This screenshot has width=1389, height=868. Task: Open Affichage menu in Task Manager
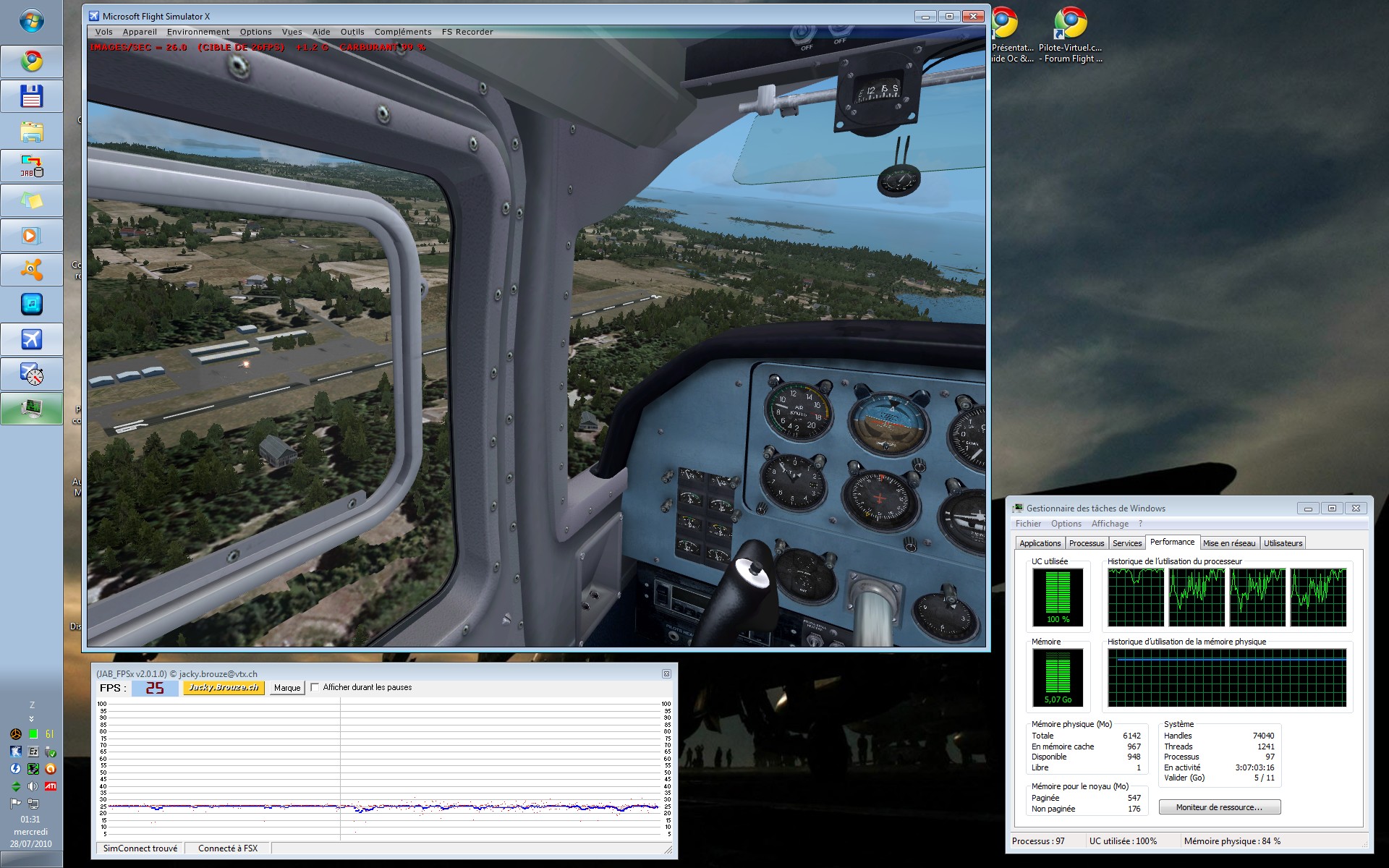click(x=1110, y=524)
